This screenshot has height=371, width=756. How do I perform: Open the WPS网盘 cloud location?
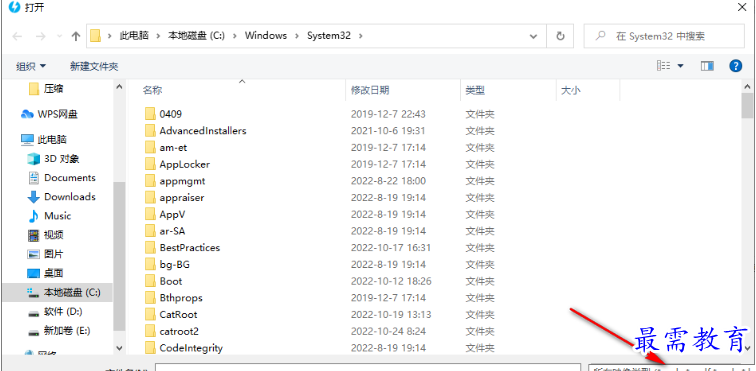49,114
